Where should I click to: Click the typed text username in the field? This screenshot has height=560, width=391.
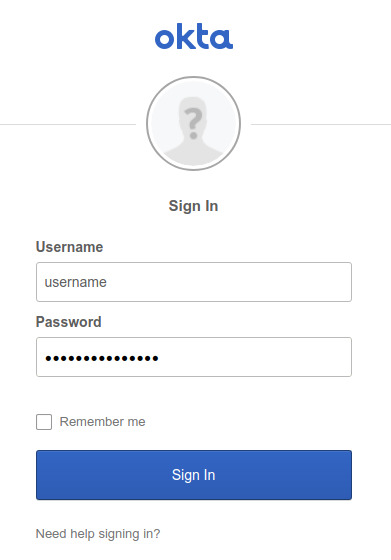point(75,282)
